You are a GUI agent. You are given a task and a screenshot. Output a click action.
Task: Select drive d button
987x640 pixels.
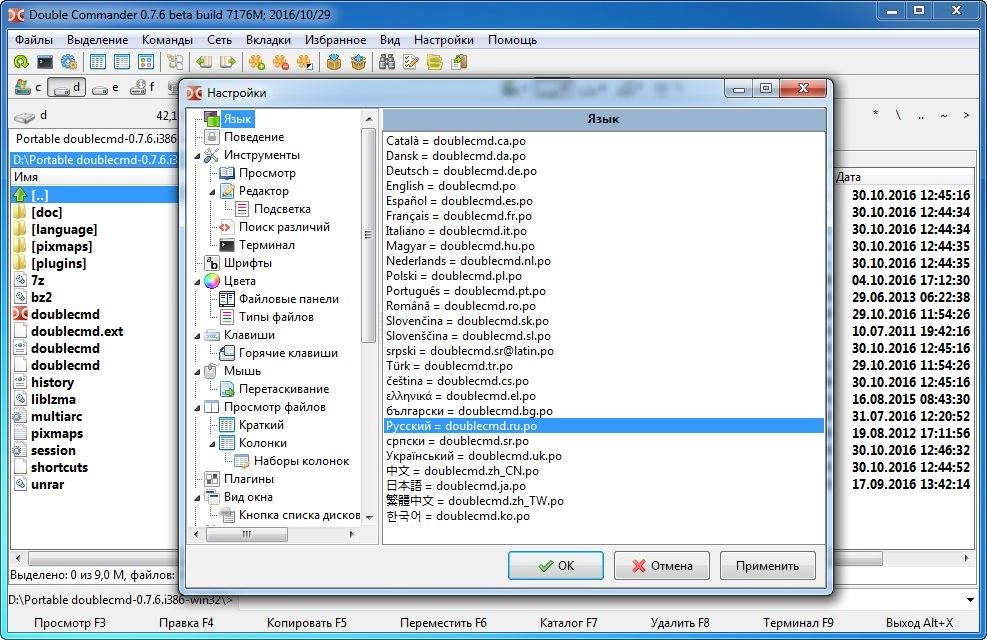[67, 87]
